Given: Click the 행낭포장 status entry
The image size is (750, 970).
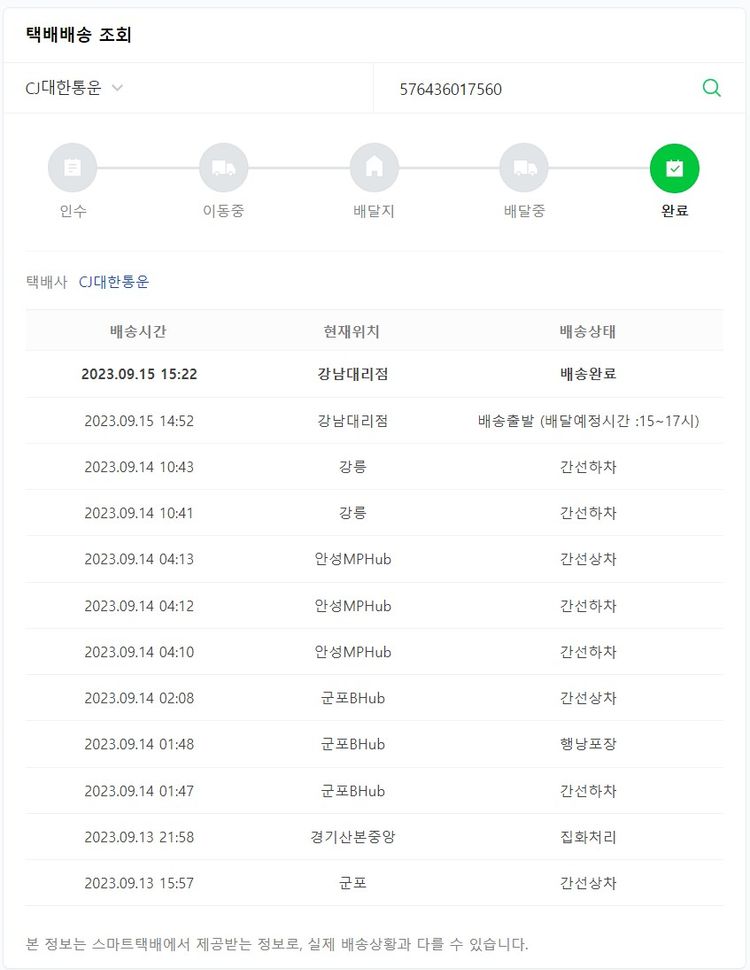Looking at the screenshot, I should coord(588,744).
